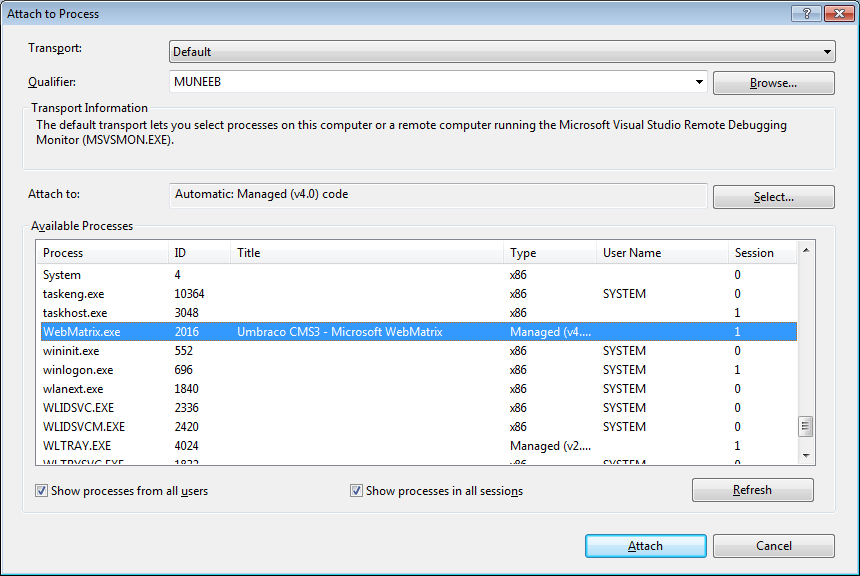Screen dimensions: 860x576
Task: Sort the list by ID column header
Action: [x=199, y=253]
